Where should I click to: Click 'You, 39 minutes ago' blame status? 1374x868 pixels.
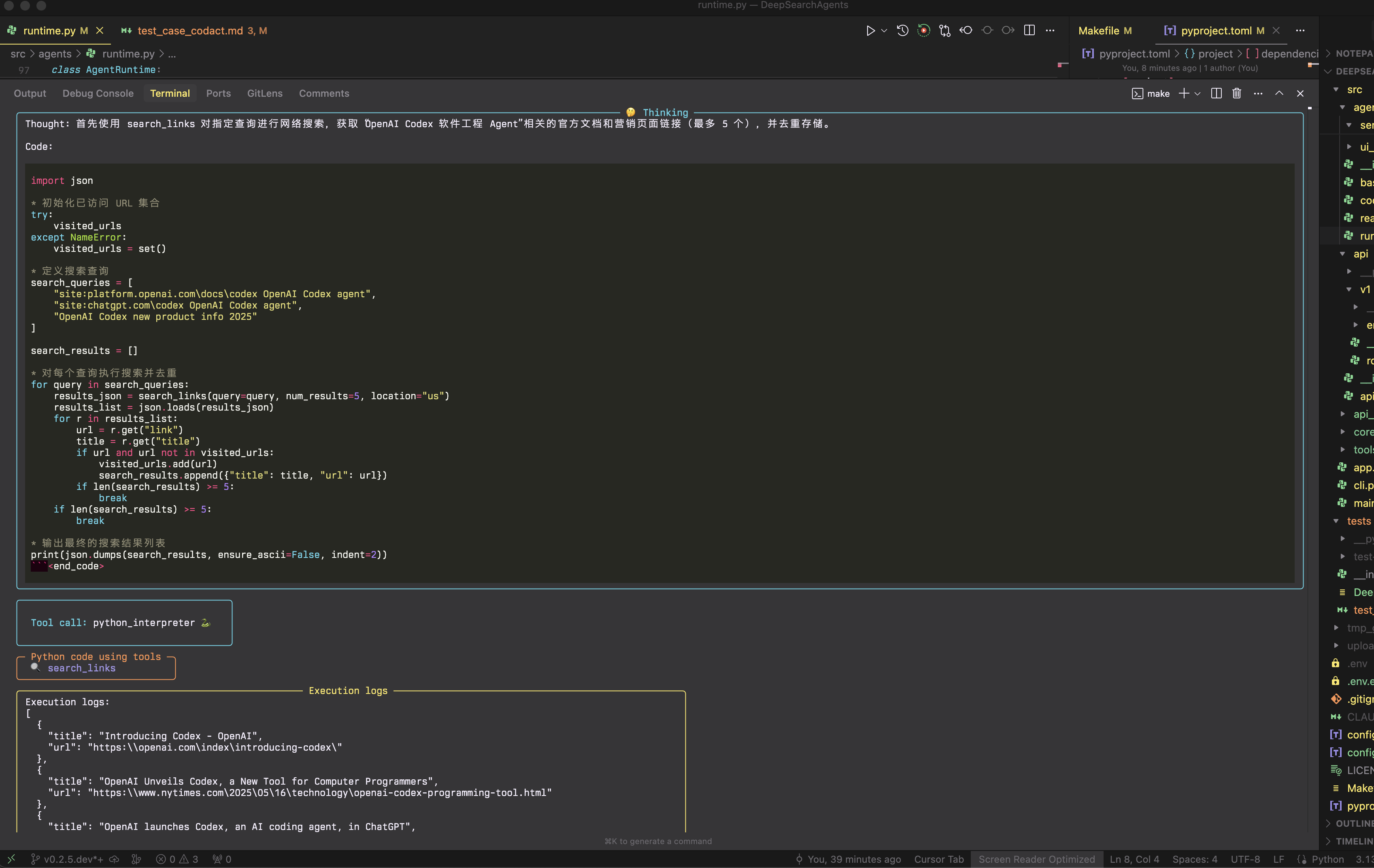coord(848,859)
